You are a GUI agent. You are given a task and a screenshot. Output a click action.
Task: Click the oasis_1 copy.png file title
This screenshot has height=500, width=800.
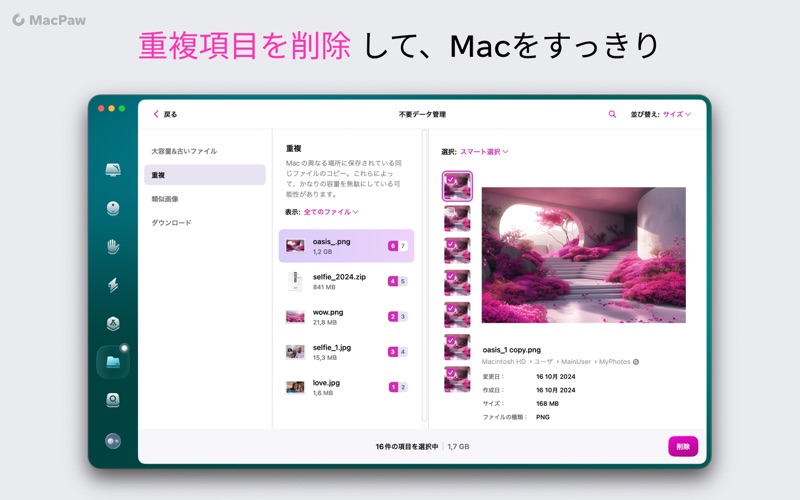511,349
